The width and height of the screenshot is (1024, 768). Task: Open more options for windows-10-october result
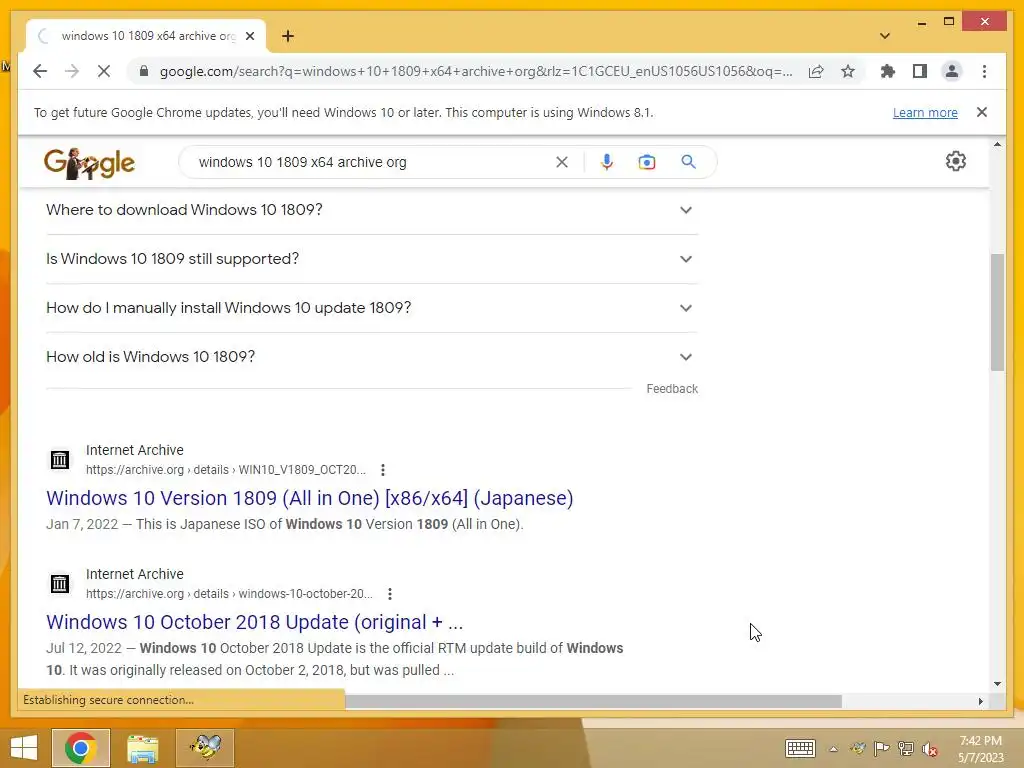pos(390,594)
